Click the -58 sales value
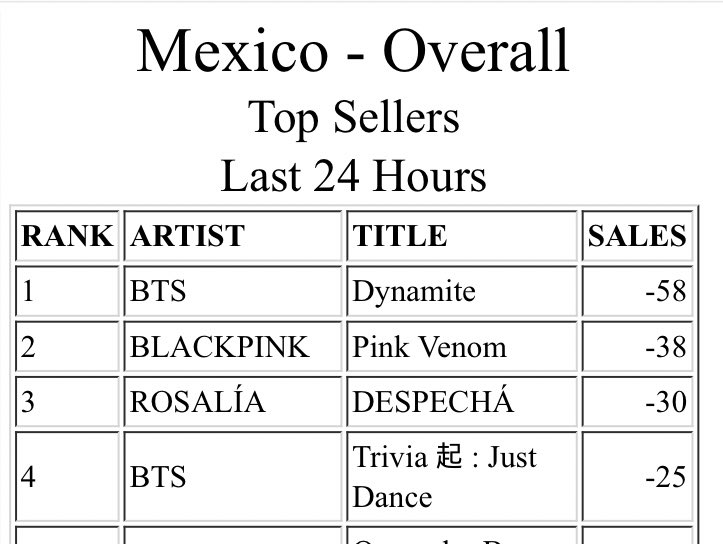The width and height of the screenshot is (723, 544). (666, 291)
